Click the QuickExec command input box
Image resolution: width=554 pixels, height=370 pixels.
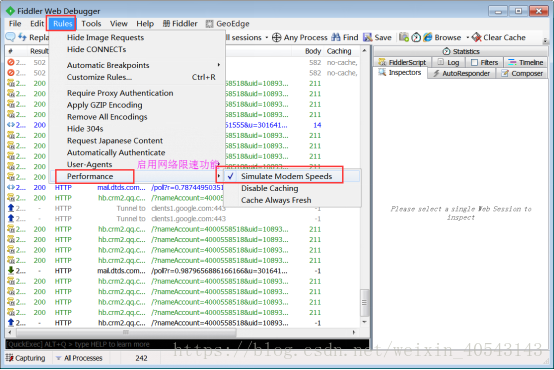coord(187,344)
